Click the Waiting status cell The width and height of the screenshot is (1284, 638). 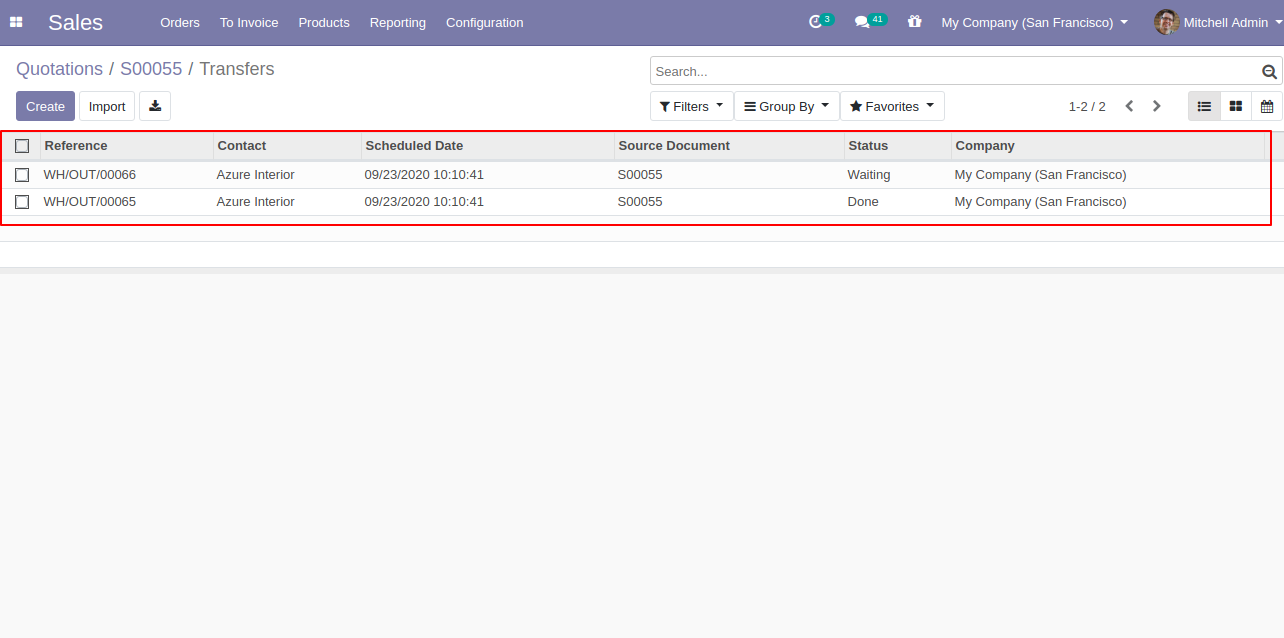(x=869, y=175)
